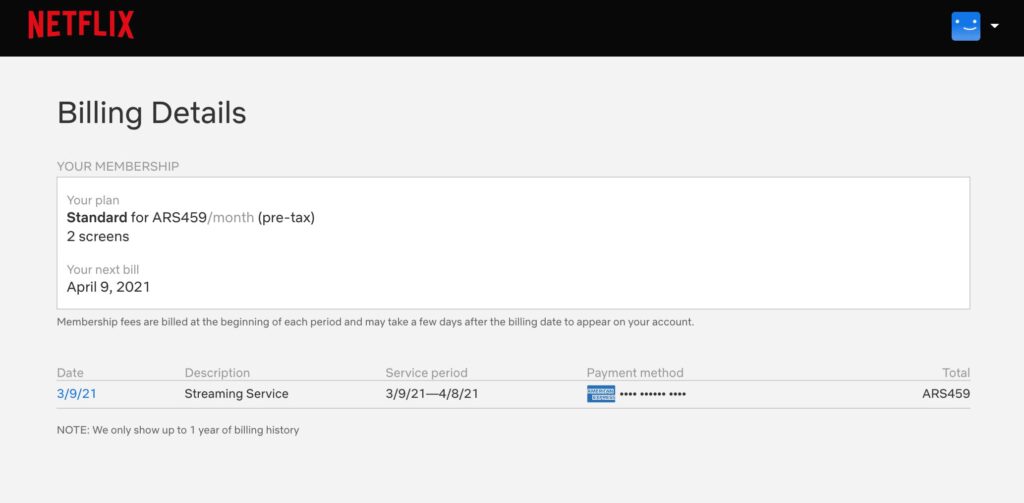Select the 3/9/21—4/8/21 service period
The height and width of the screenshot is (503, 1024).
(x=432, y=394)
